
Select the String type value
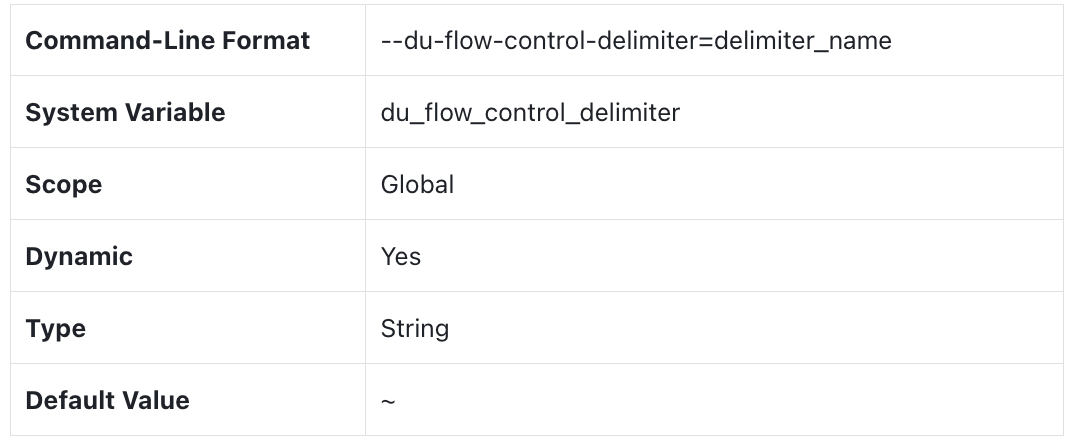coord(415,329)
